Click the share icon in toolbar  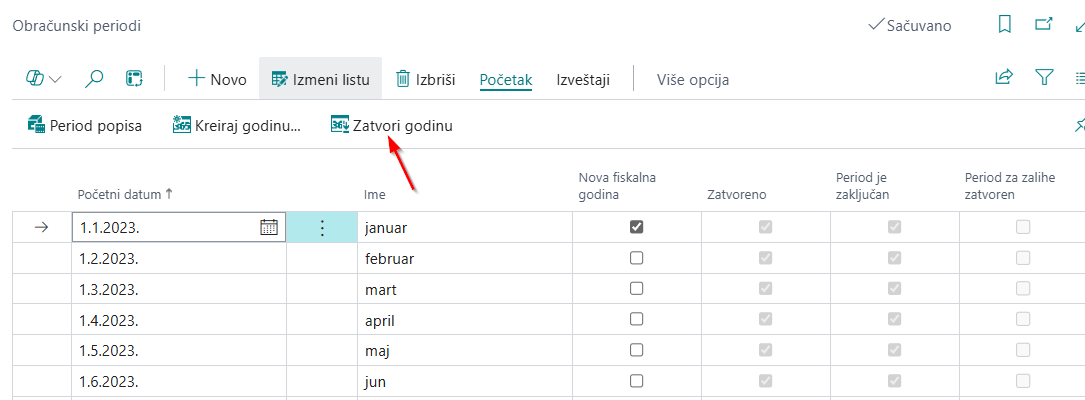(x=1003, y=78)
